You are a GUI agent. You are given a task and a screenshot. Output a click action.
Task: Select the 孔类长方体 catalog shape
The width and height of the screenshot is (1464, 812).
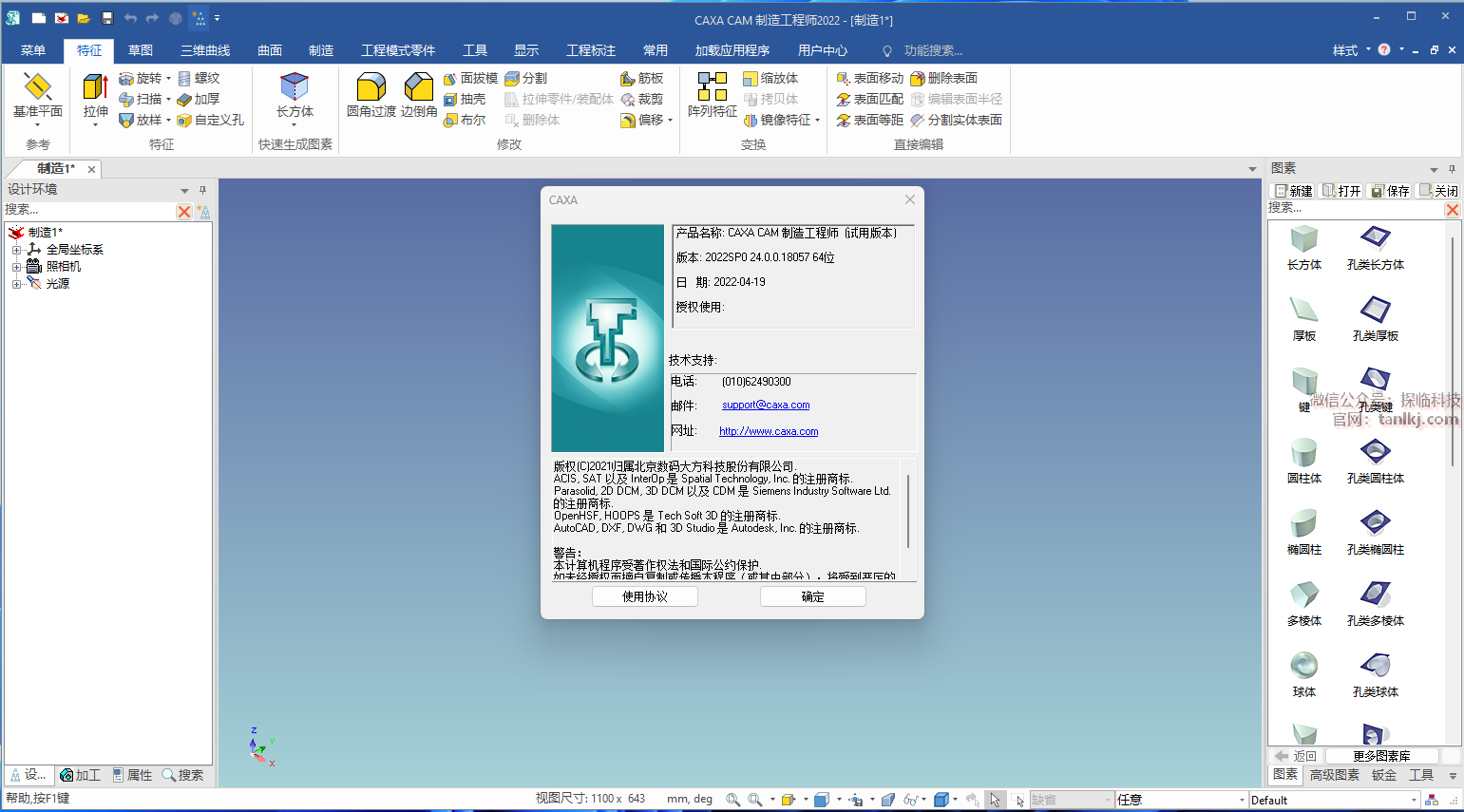click(1376, 249)
